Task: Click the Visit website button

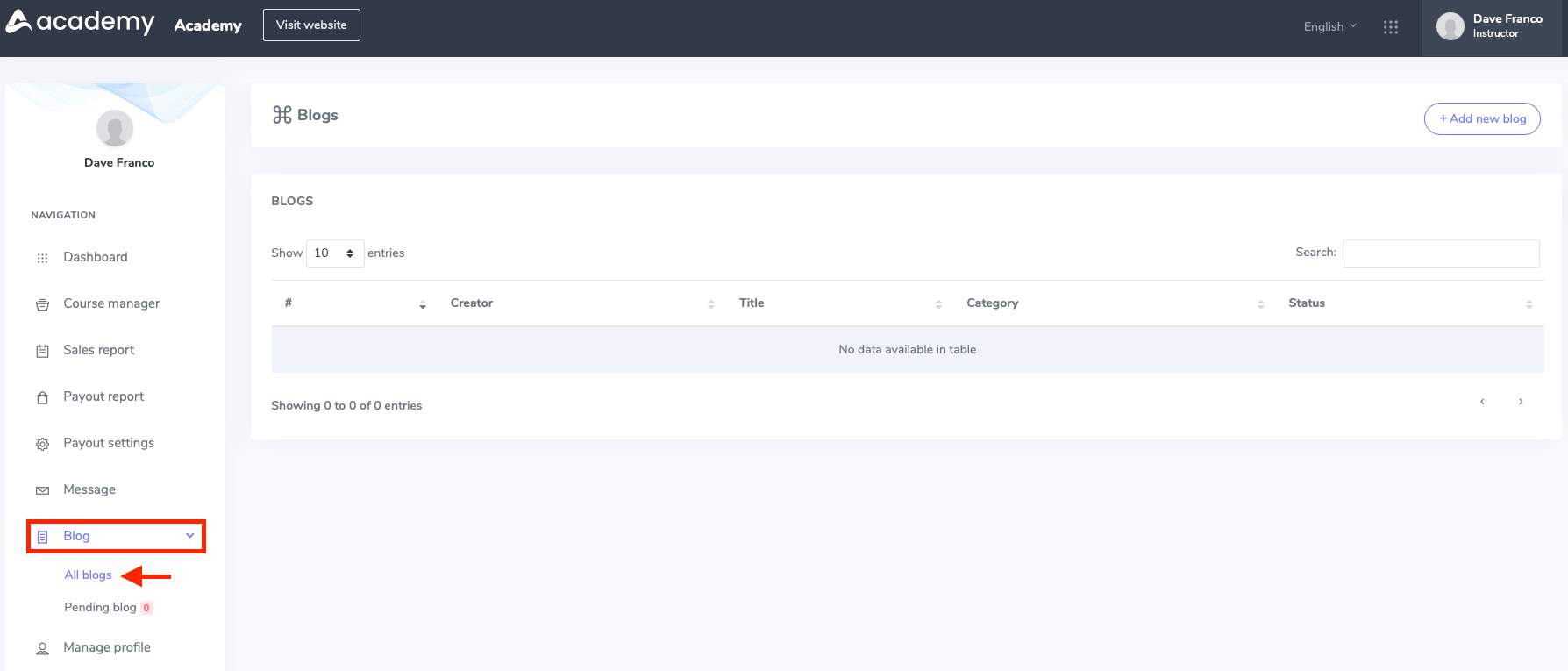Action: pos(311,25)
